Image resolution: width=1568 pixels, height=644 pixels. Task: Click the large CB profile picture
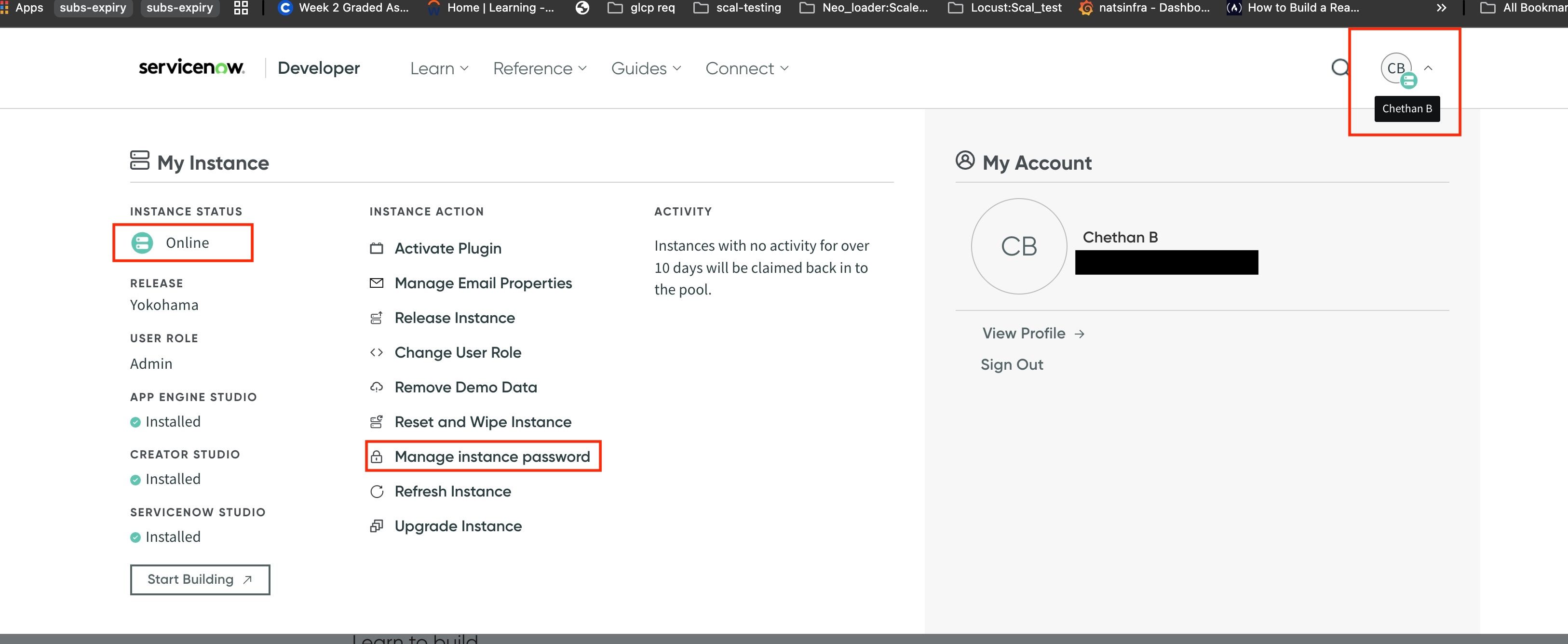pos(1019,246)
